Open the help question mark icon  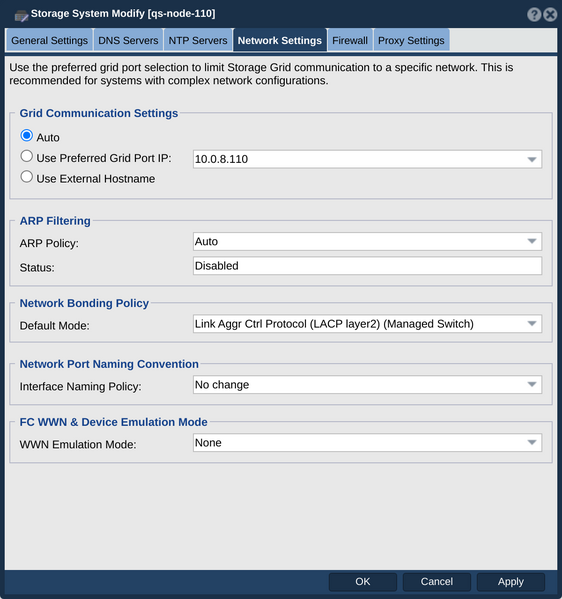pos(534,15)
